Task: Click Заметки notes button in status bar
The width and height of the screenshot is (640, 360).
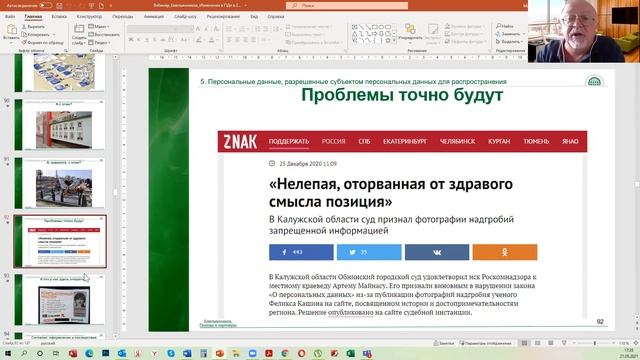Action: pyautogui.click(x=444, y=343)
